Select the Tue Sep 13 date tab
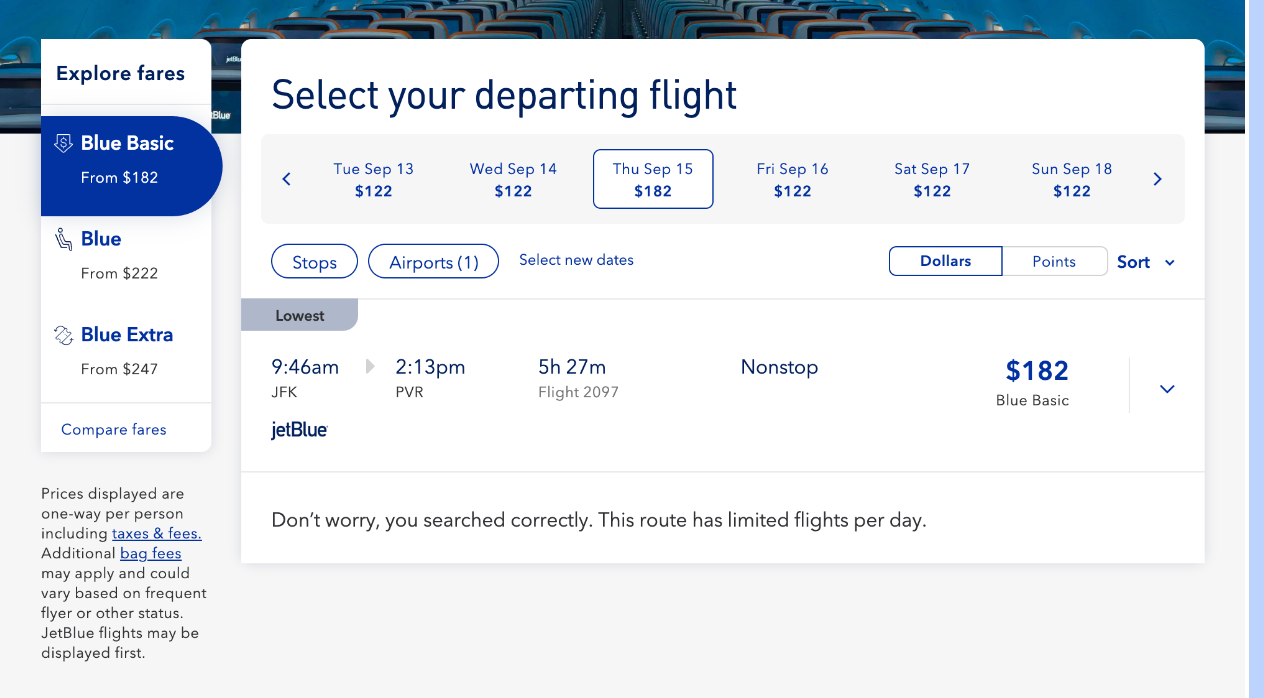Screen dimensions: 1264x698 (373, 179)
